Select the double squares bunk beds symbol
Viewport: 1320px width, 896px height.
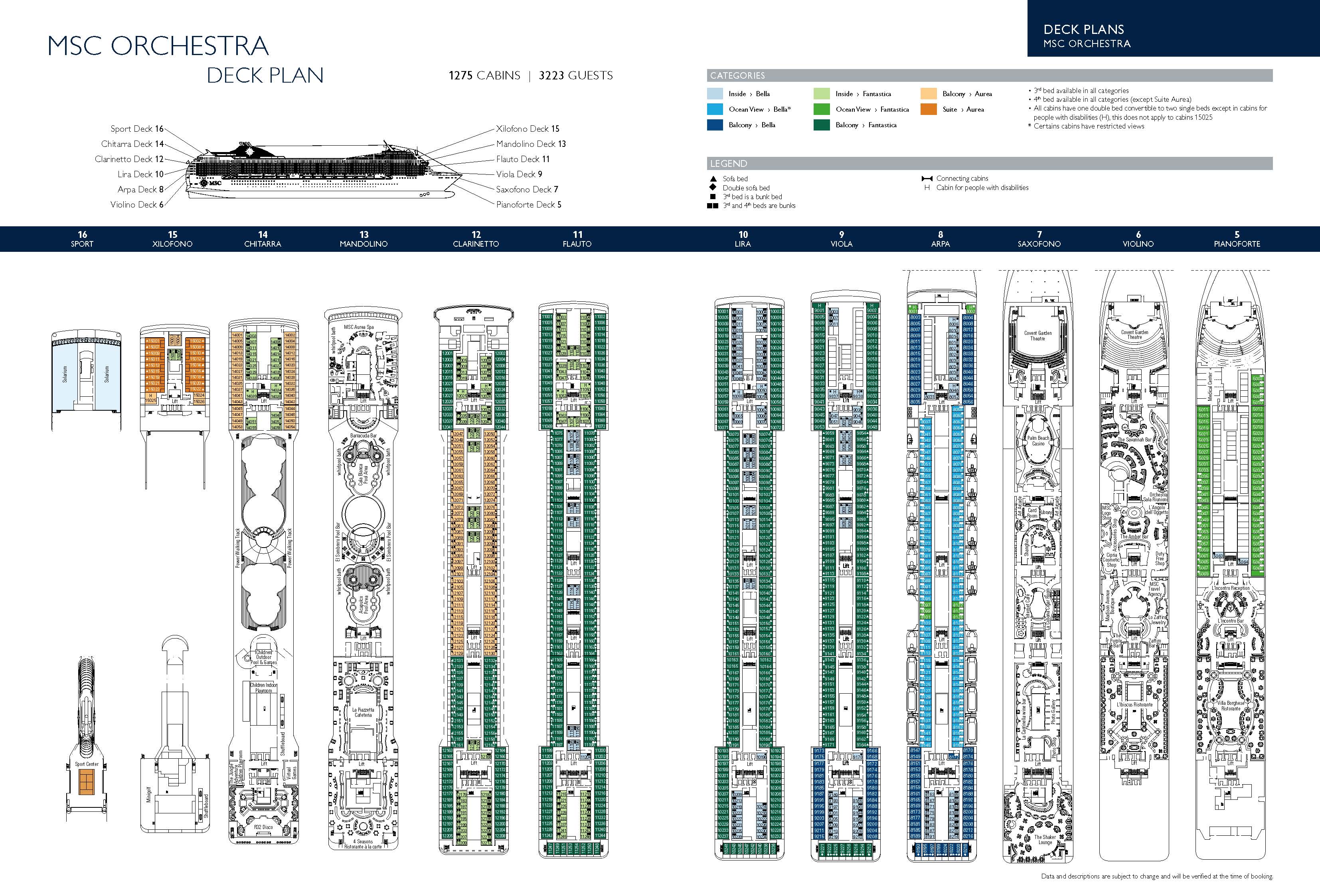point(713,206)
